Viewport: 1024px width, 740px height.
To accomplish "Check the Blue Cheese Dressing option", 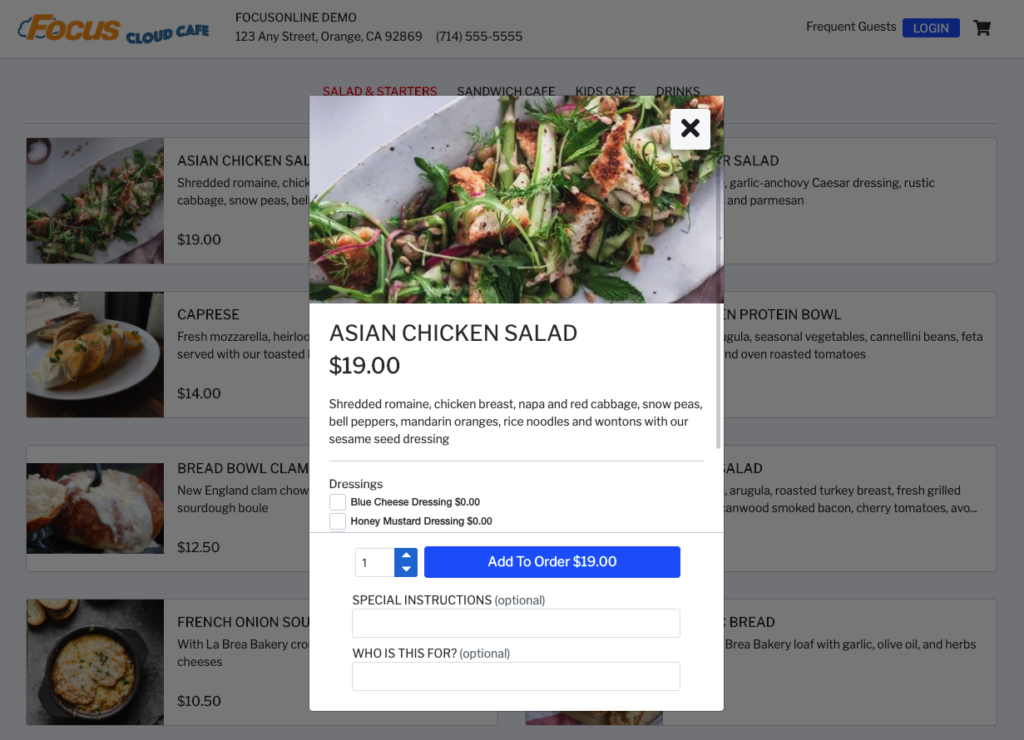I will point(338,502).
